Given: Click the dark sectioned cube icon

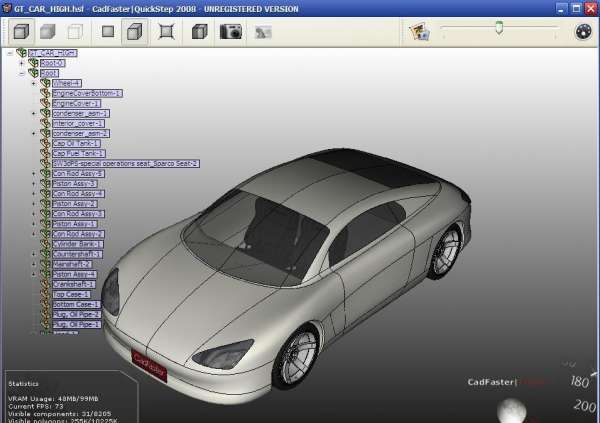Looking at the screenshot, I should [200, 31].
